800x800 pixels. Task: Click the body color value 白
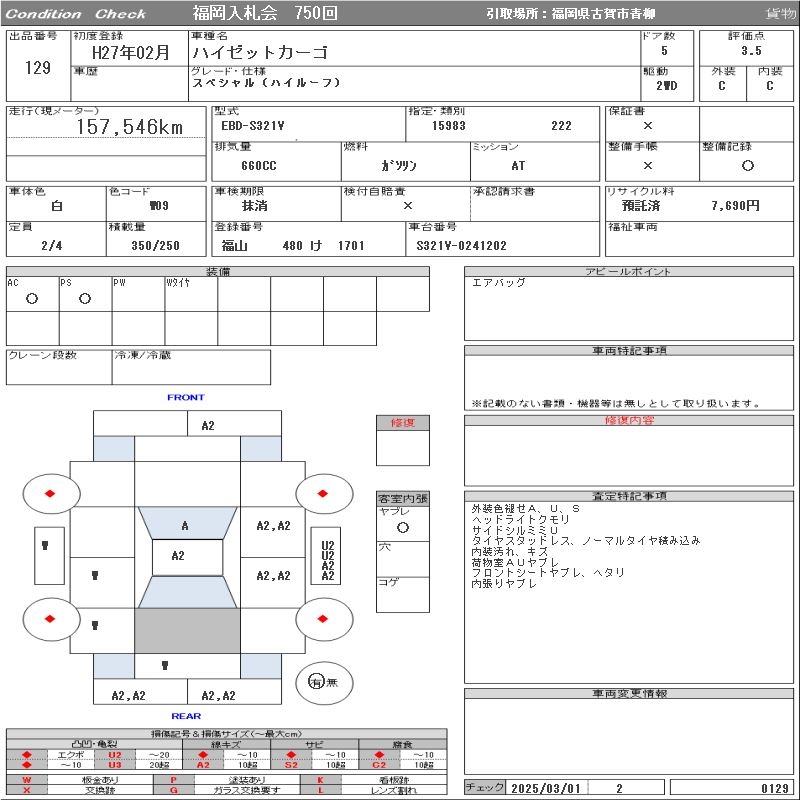(x=57, y=206)
